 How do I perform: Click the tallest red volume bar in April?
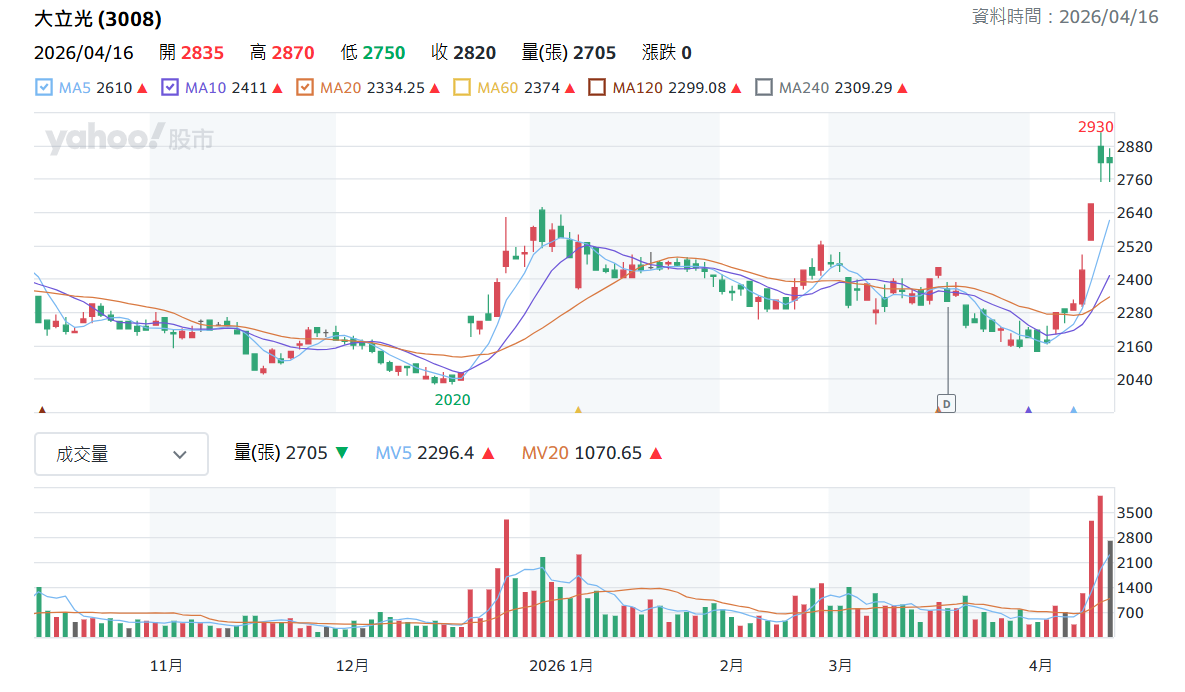click(1100, 566)
